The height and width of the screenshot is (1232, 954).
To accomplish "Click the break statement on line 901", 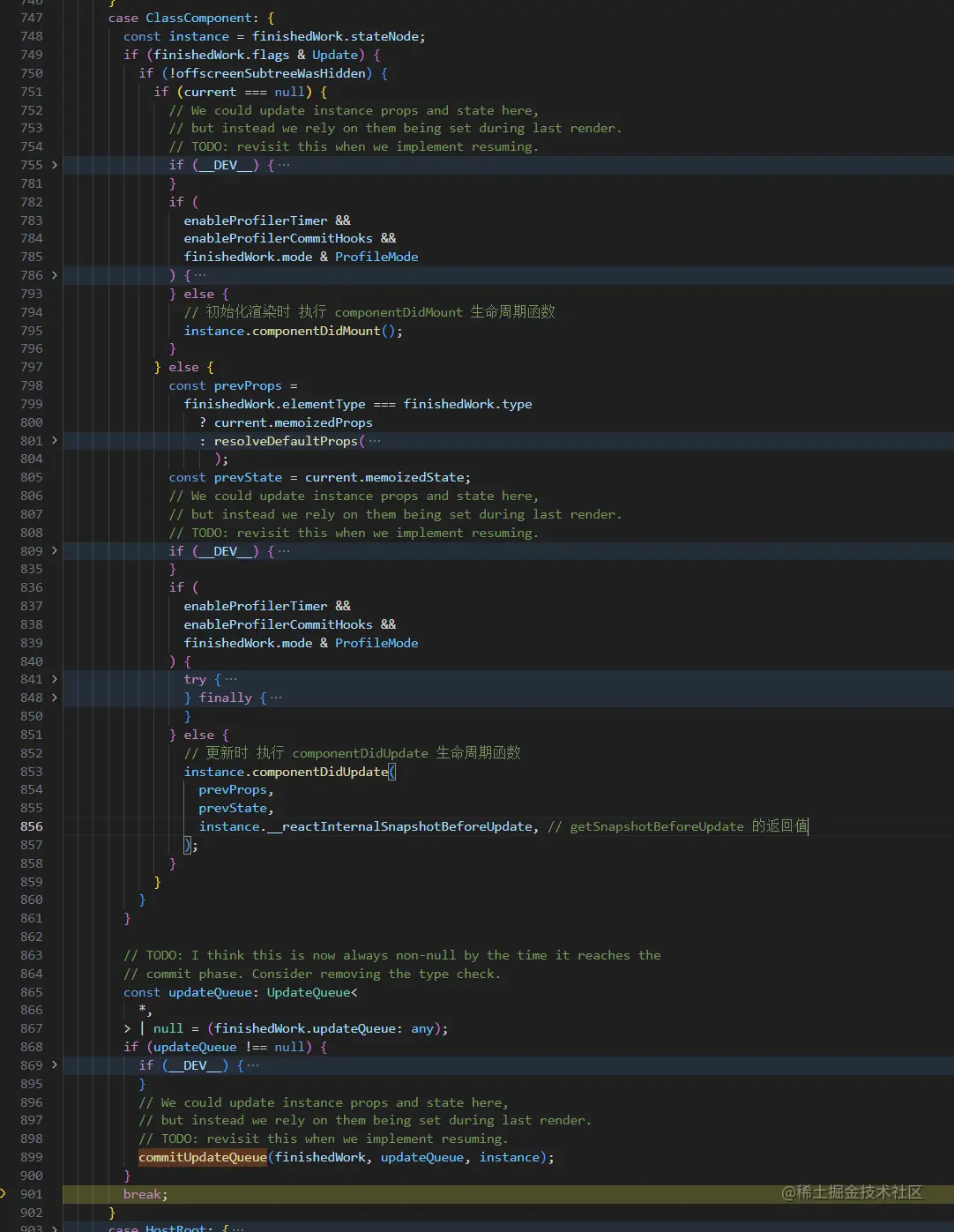I will pyautogui.click(x=145, y=1194).
